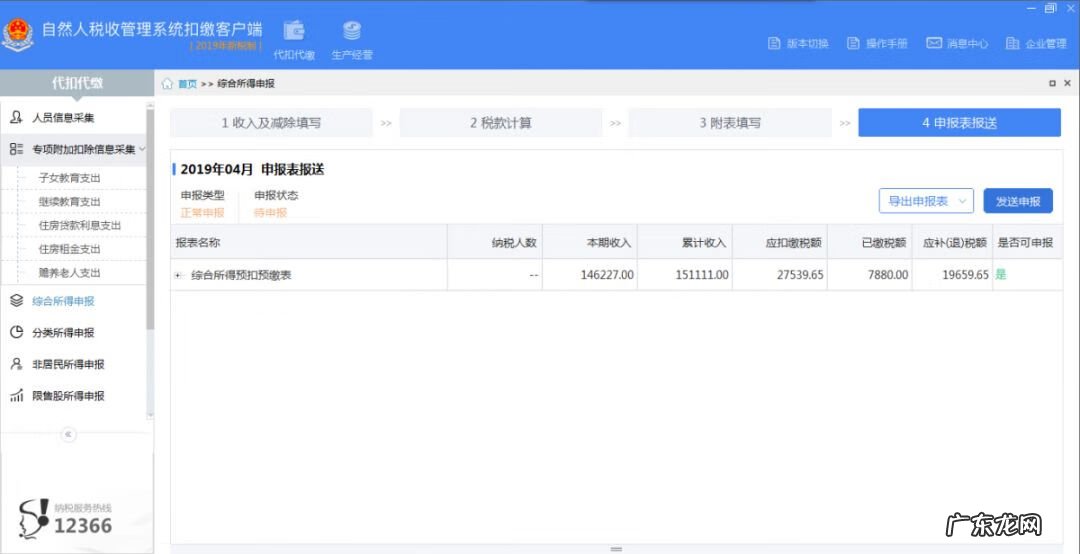
Task: Click the 纳税人数 column header
Action: pos(495,242)
